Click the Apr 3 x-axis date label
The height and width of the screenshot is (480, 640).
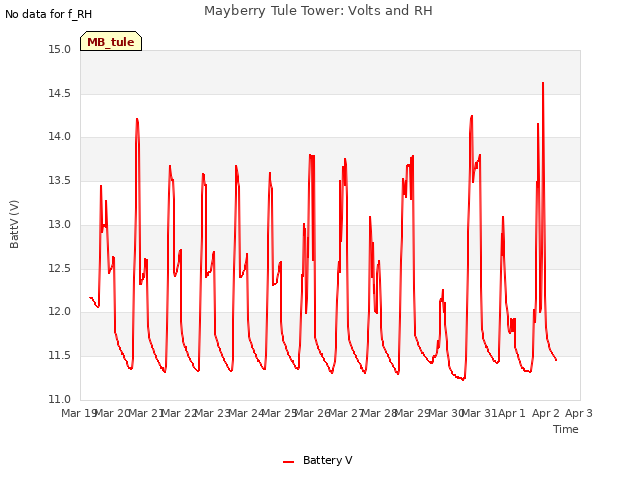[579, 413]
